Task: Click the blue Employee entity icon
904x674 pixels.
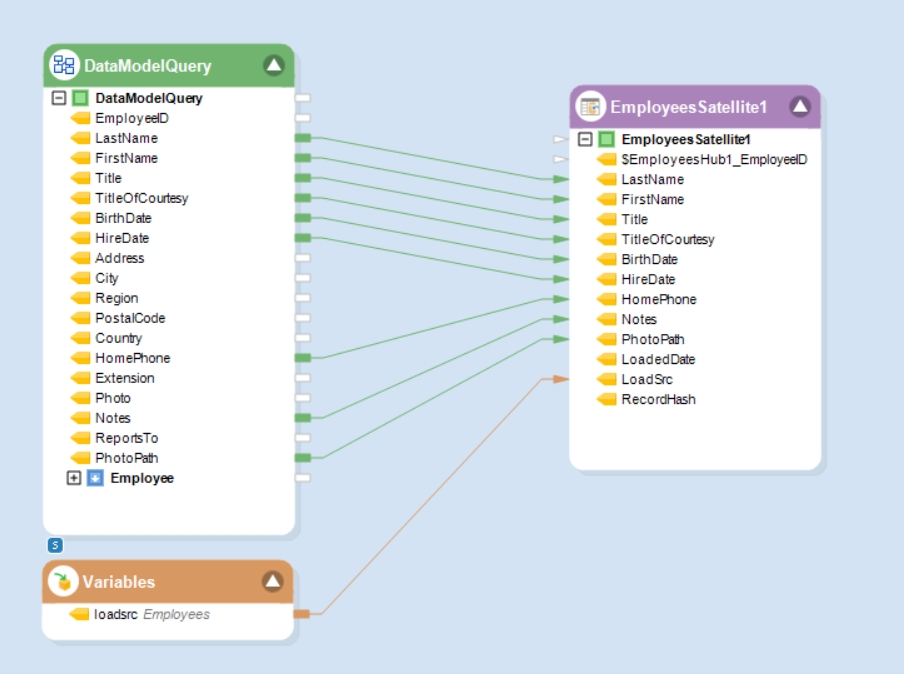Action: 95,478
